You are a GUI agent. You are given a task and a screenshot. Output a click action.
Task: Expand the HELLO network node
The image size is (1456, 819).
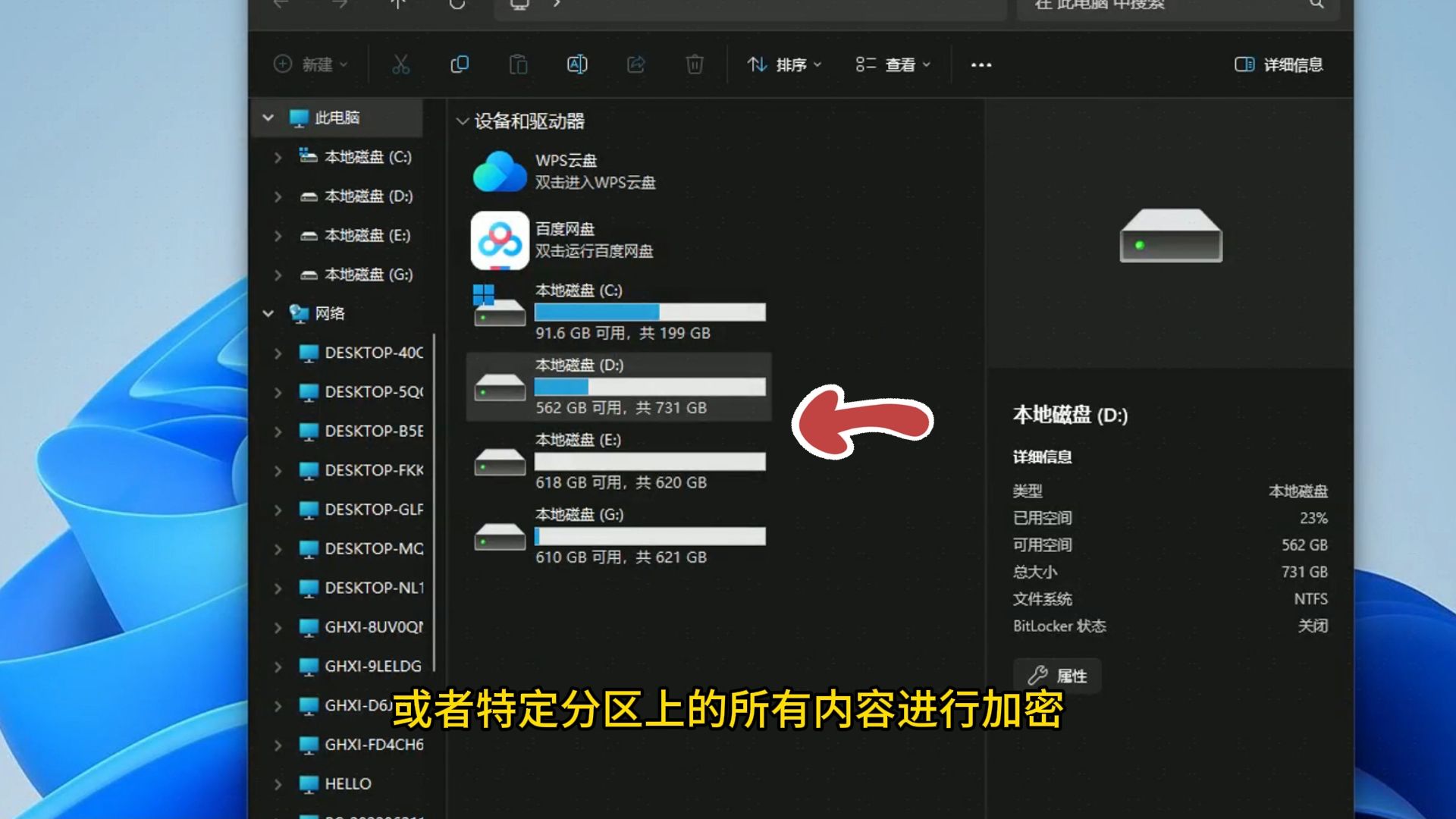coord(278,783)
